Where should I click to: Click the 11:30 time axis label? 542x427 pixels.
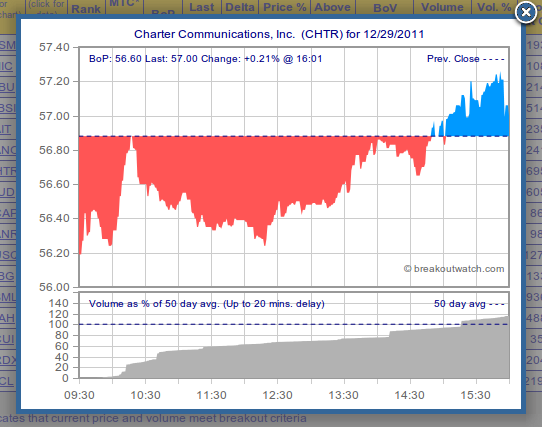[211, 395]
